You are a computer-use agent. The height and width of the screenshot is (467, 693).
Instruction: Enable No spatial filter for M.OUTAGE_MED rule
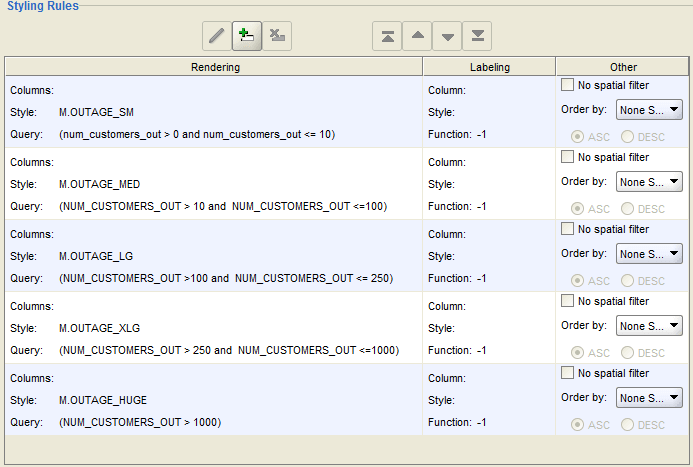click(567, 157)
